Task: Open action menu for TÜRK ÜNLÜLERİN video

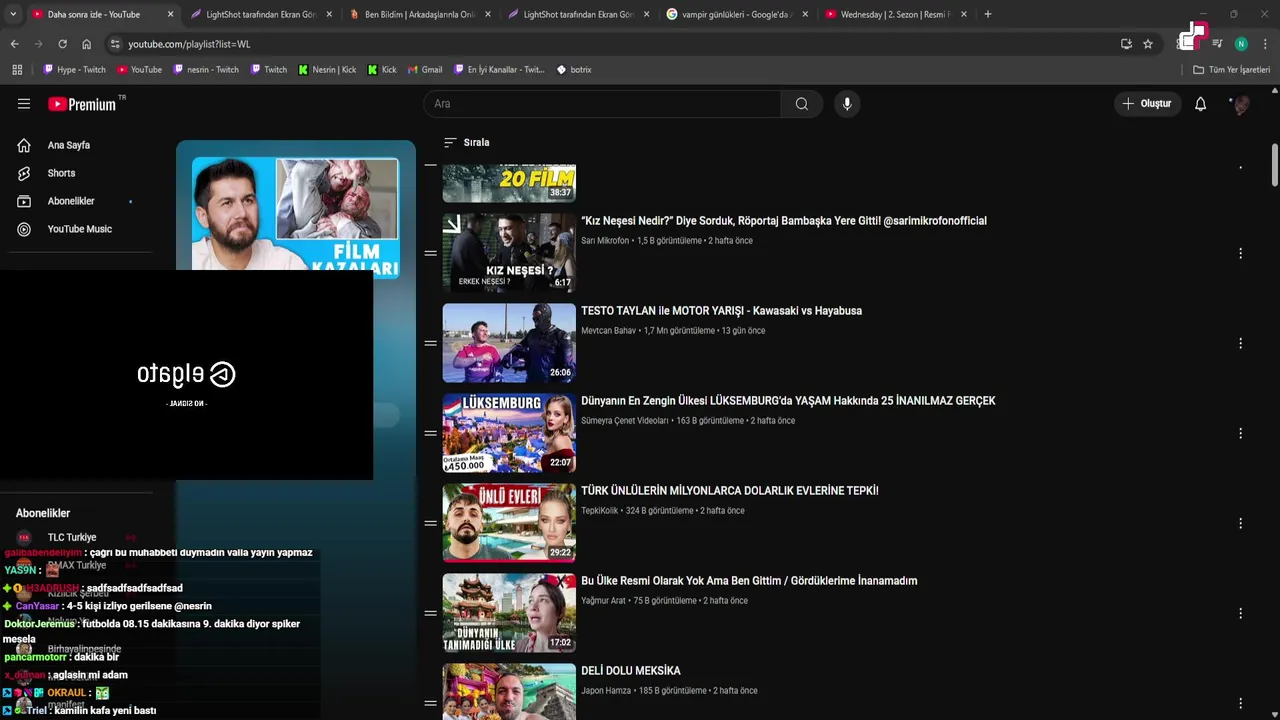Action: [1240, 523]
